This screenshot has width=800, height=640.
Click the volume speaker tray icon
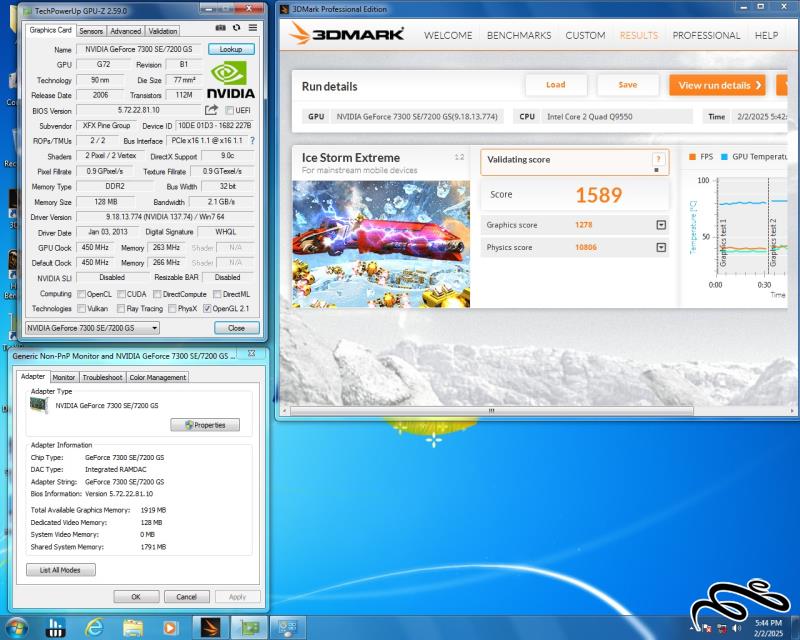[x=737, y=628]
